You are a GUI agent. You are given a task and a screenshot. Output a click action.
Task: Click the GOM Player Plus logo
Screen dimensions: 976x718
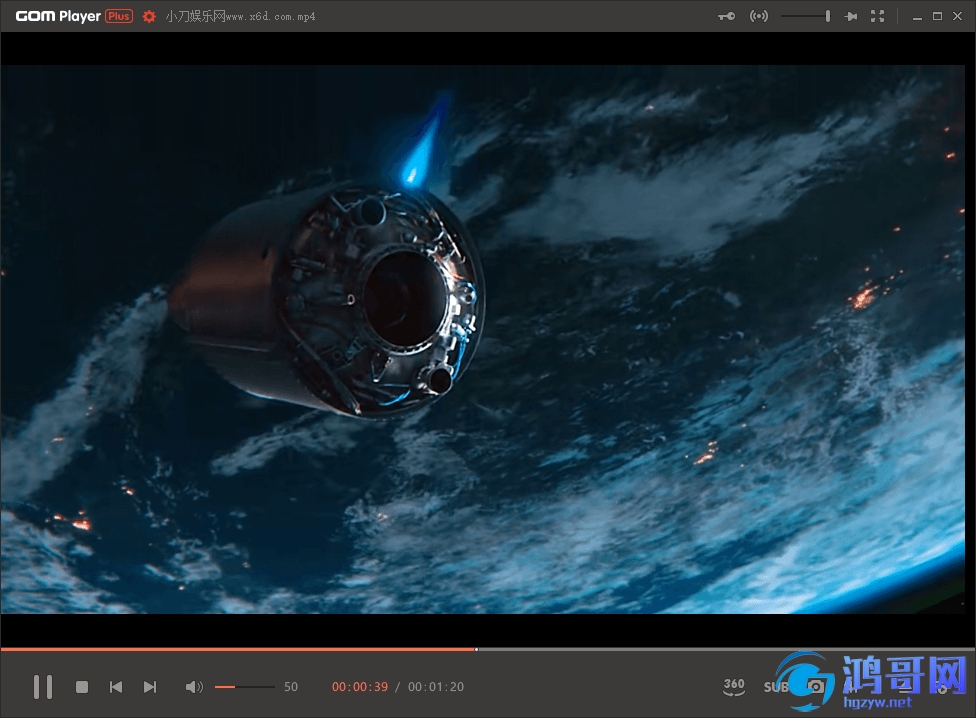(74, 16)
